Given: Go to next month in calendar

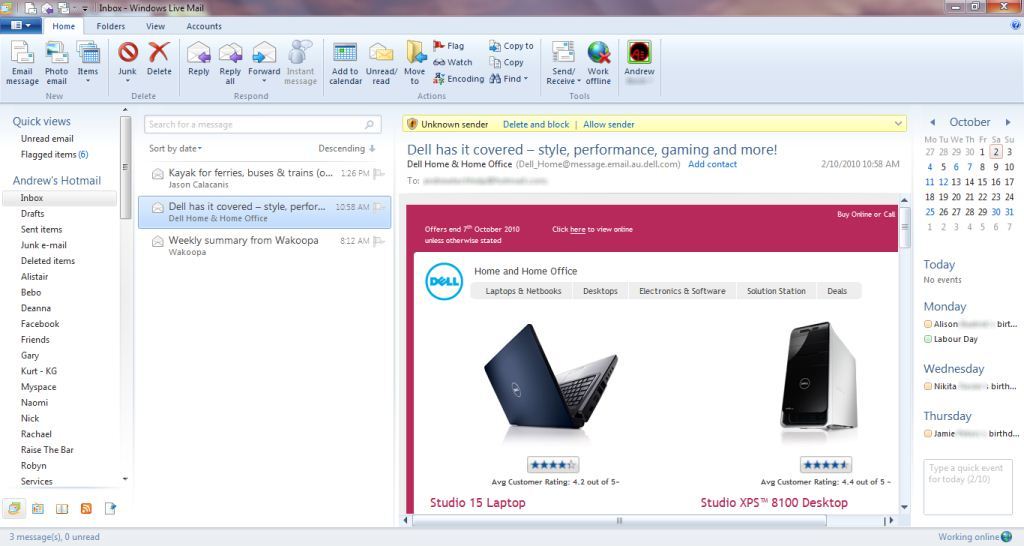Looking at the screenshot, I should tap(1008, 122).
